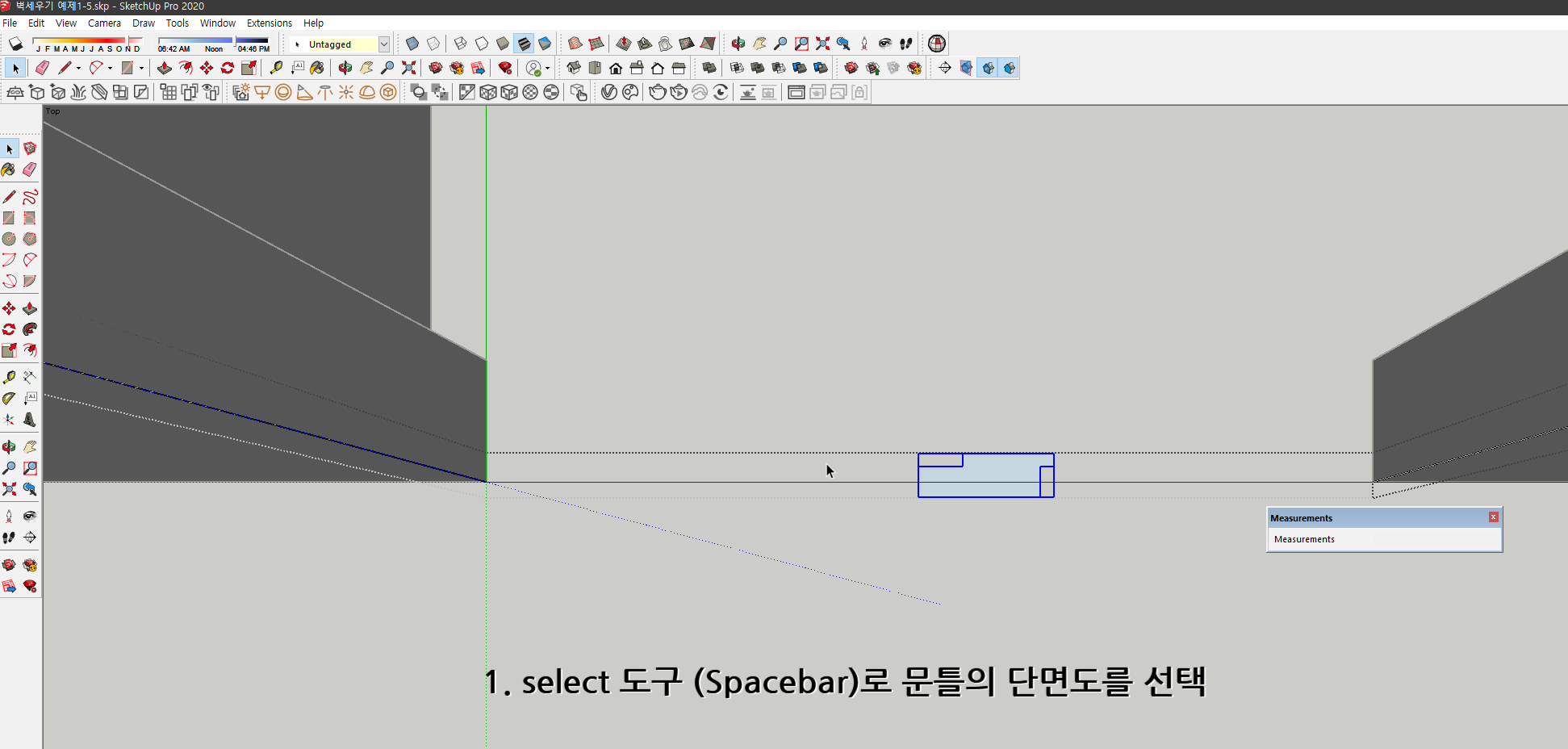Image resolution: width=1568 pixels, height=749 pixels.
Task: Open the Untagged tag dropdown
Action: [385, 44]
